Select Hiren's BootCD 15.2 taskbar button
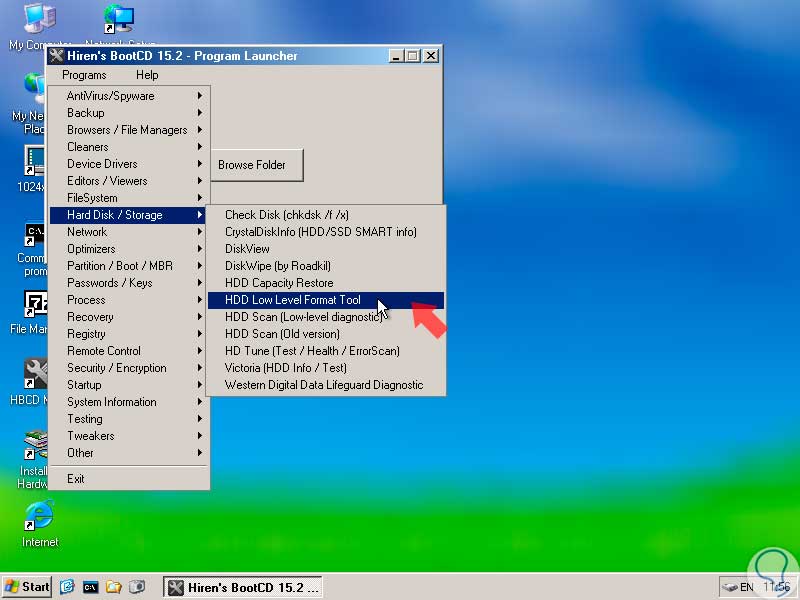800x600 pixels. (242, 587)
